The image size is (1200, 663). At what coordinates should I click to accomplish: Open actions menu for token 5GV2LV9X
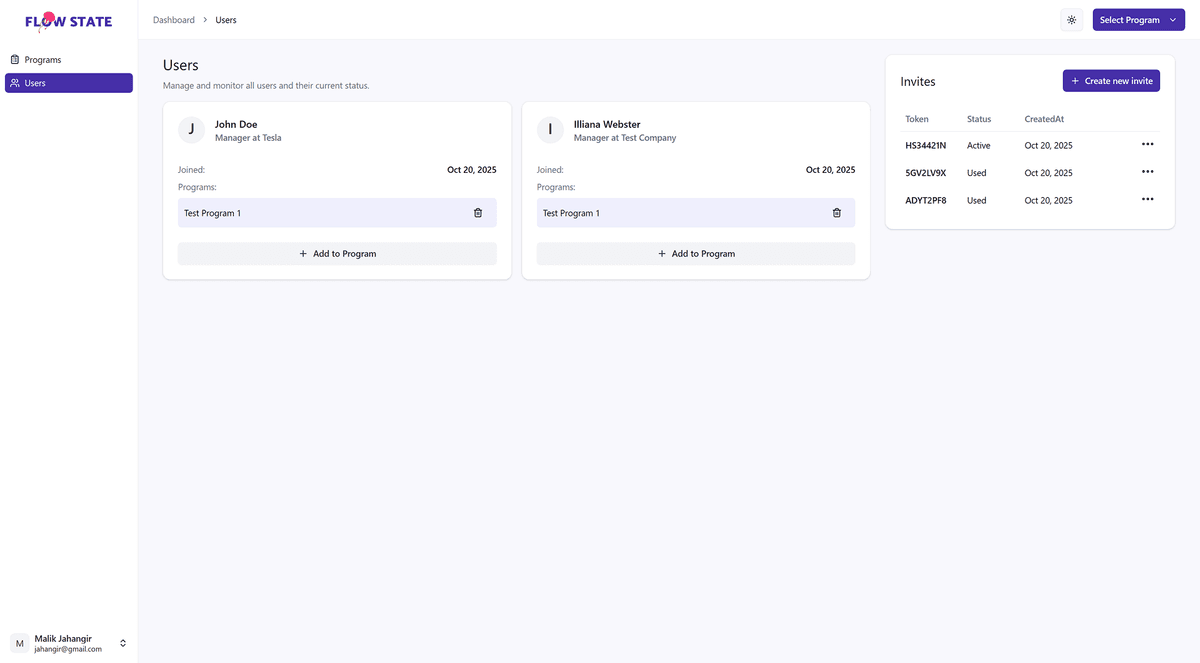coord(1147,172)
